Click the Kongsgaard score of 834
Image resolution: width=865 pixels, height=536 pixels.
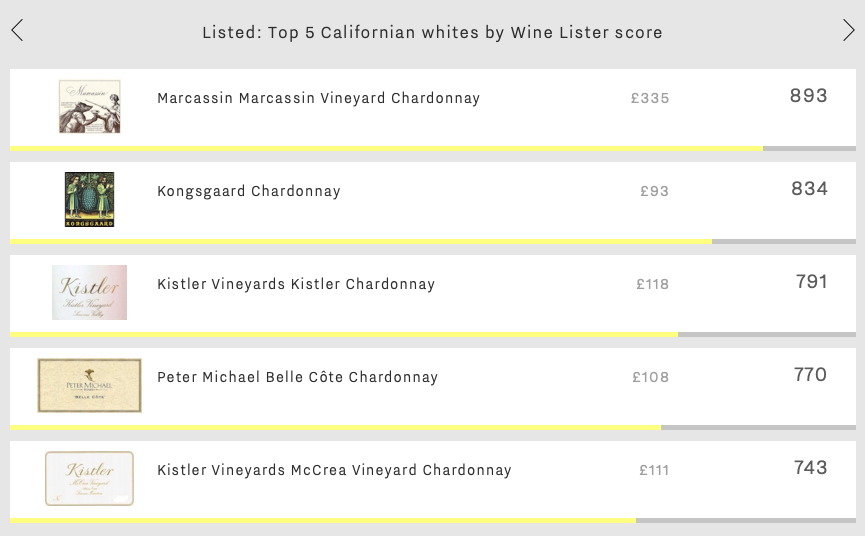click(809, 189)
